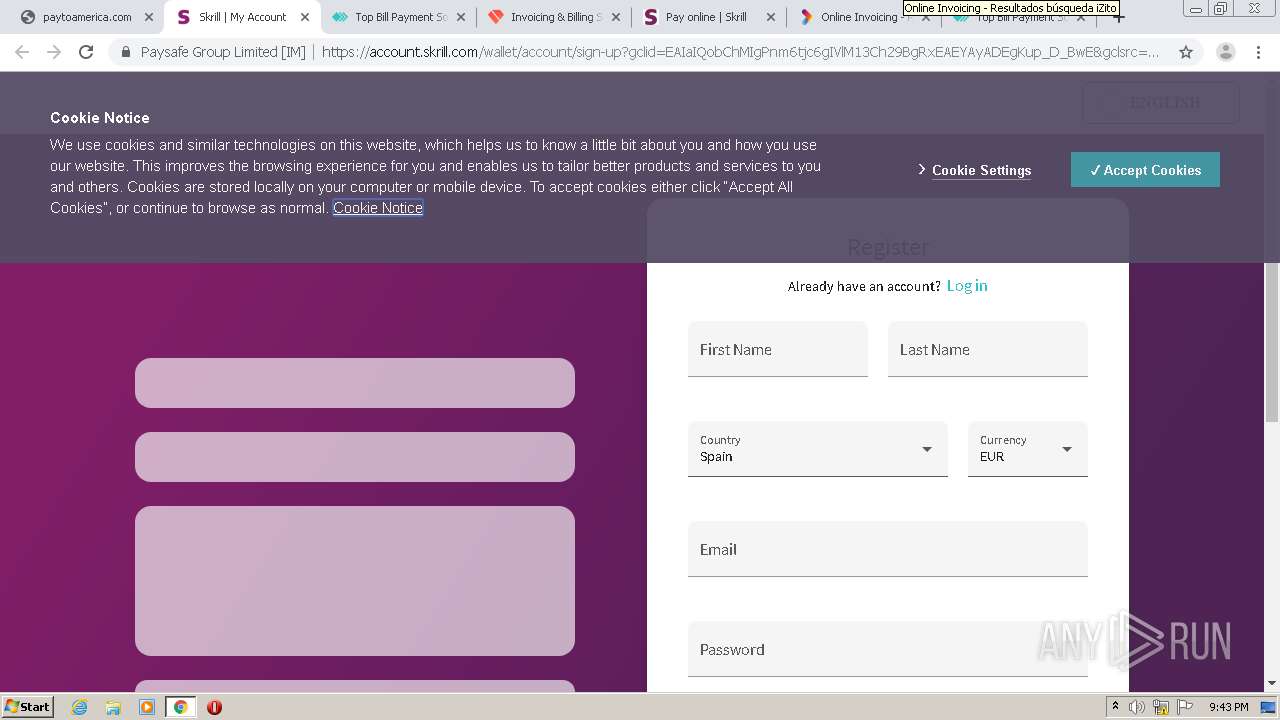Image resolution: width=1280 pixels, height=720 pixels.
Task: Open the Chrome profile avatar
Action: point(1226,52)
